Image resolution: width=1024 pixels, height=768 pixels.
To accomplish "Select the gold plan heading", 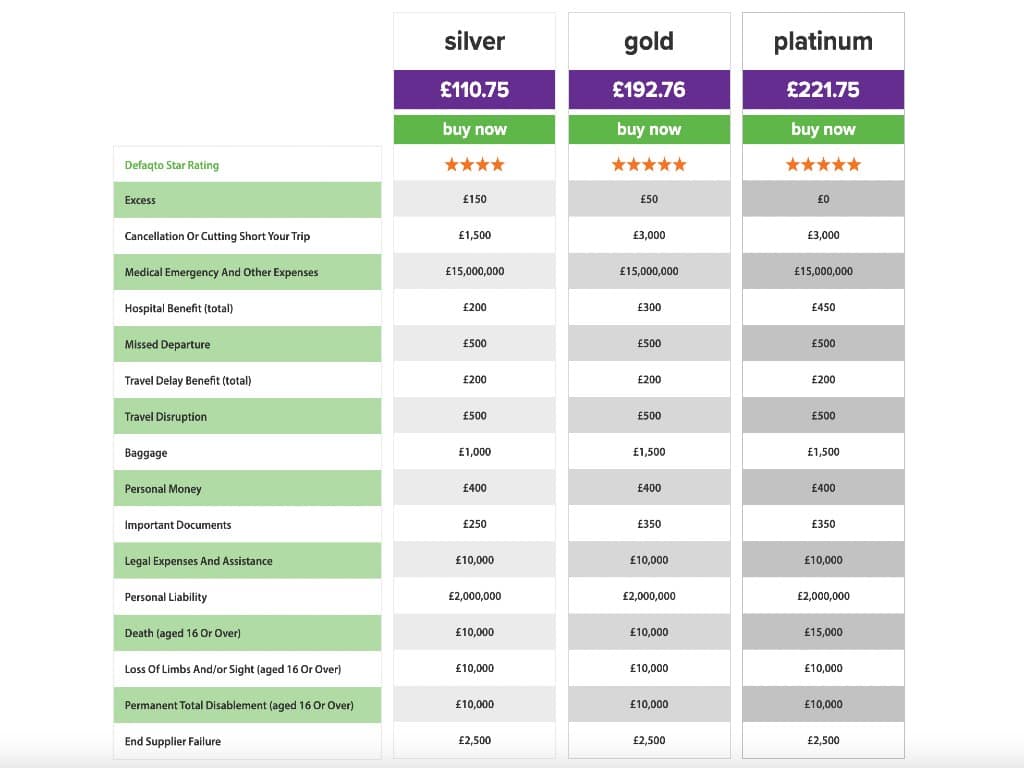I will click(649, 41).
